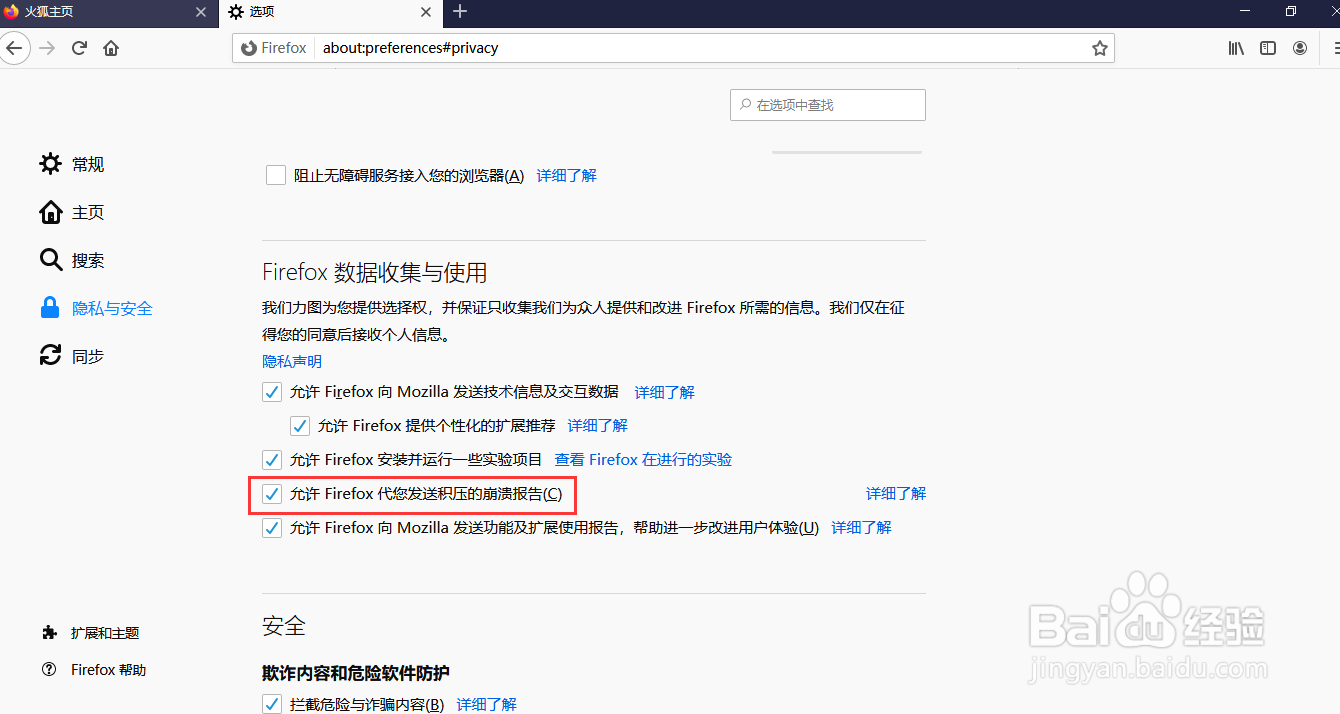The image size is (1340, 714).
Task: Uncheck 允许 Firefox 向 Mozilla 发送技术信息及交互数据
Action: [x=272, y=392]
